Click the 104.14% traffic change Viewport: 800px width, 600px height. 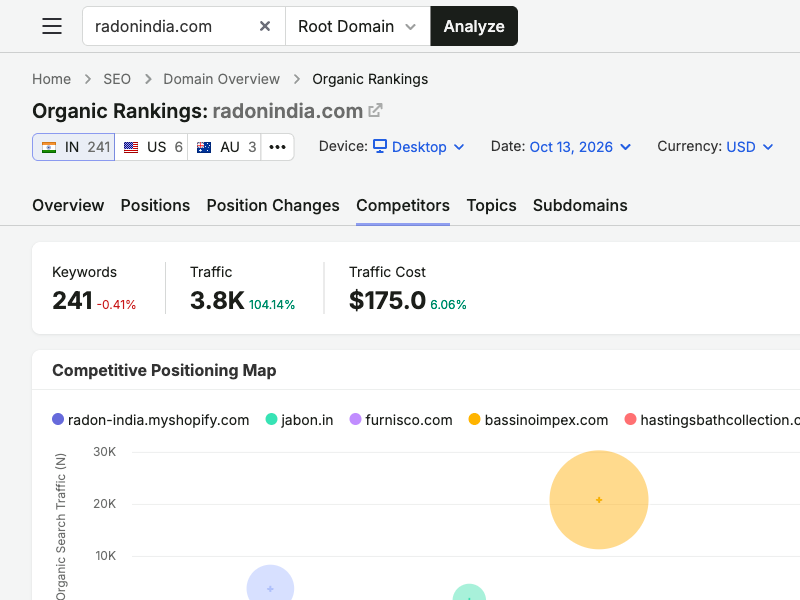pyautogui.click(x=272, y=305)
